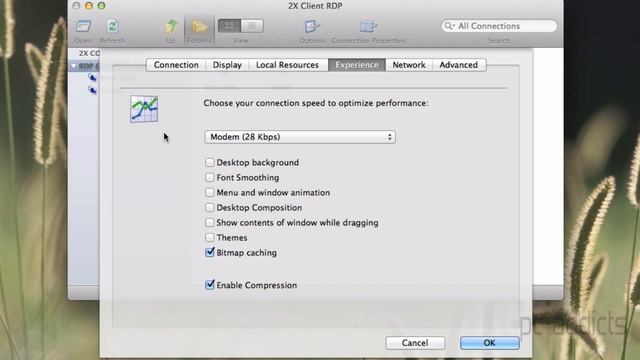This screenshot has width=640, height=360.
Task: Click the performance chart icon
Action: (x=144, y=109)
